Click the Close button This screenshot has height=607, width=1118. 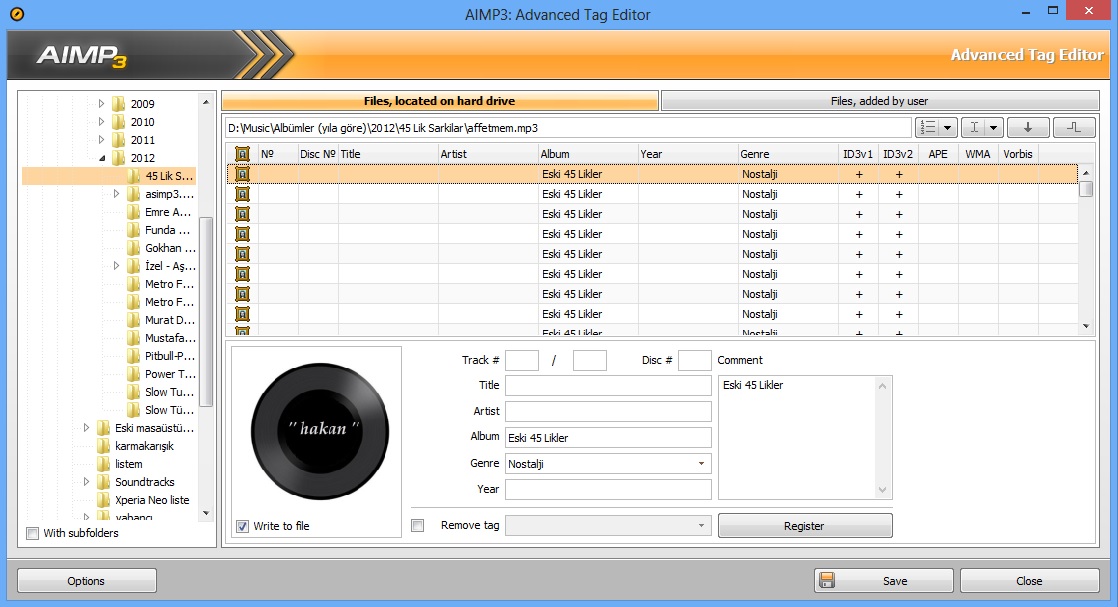coord(1029,581)
